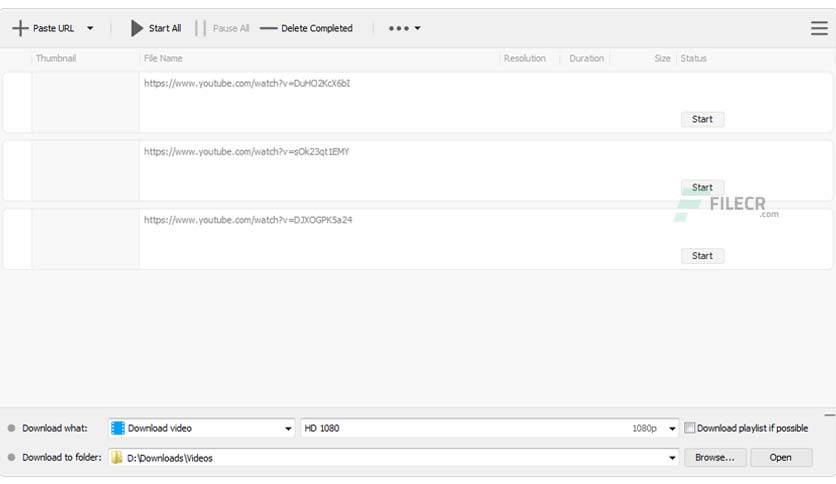This screenshot has width=836, height=484.
Task: Start the sOk23qt1EMY download
Action: coord(702,188)
